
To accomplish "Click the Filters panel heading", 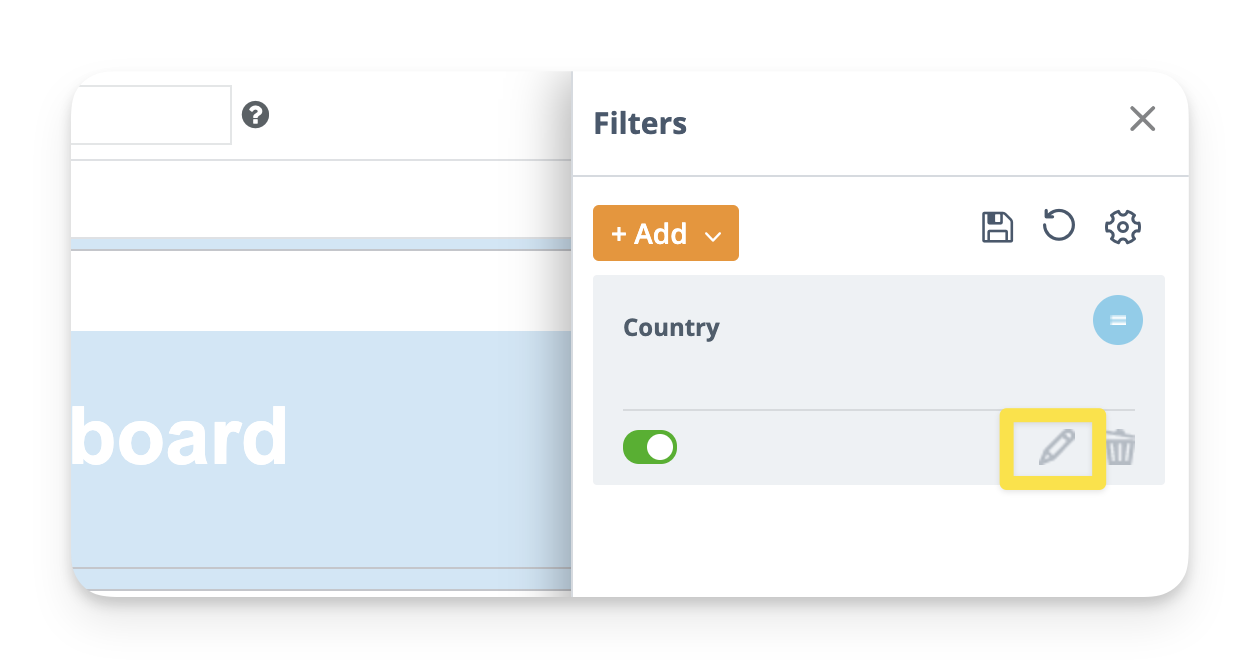I will 640,123.
